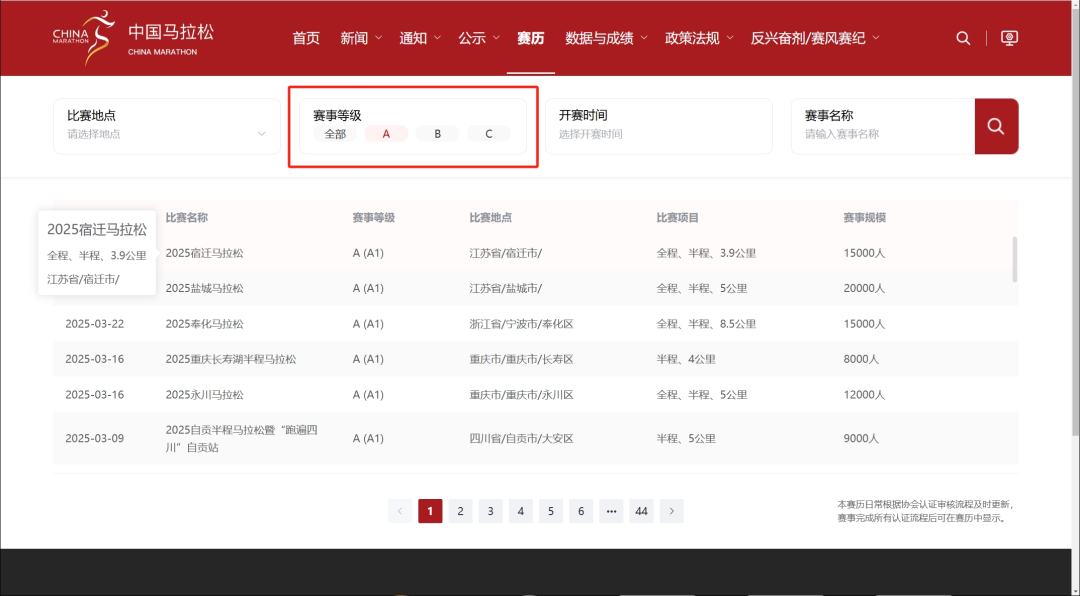The height and width of the screenshot is (596, 1080).
Task: Open the 赛历 calendar tab
Action: click(x=530, y=38)
